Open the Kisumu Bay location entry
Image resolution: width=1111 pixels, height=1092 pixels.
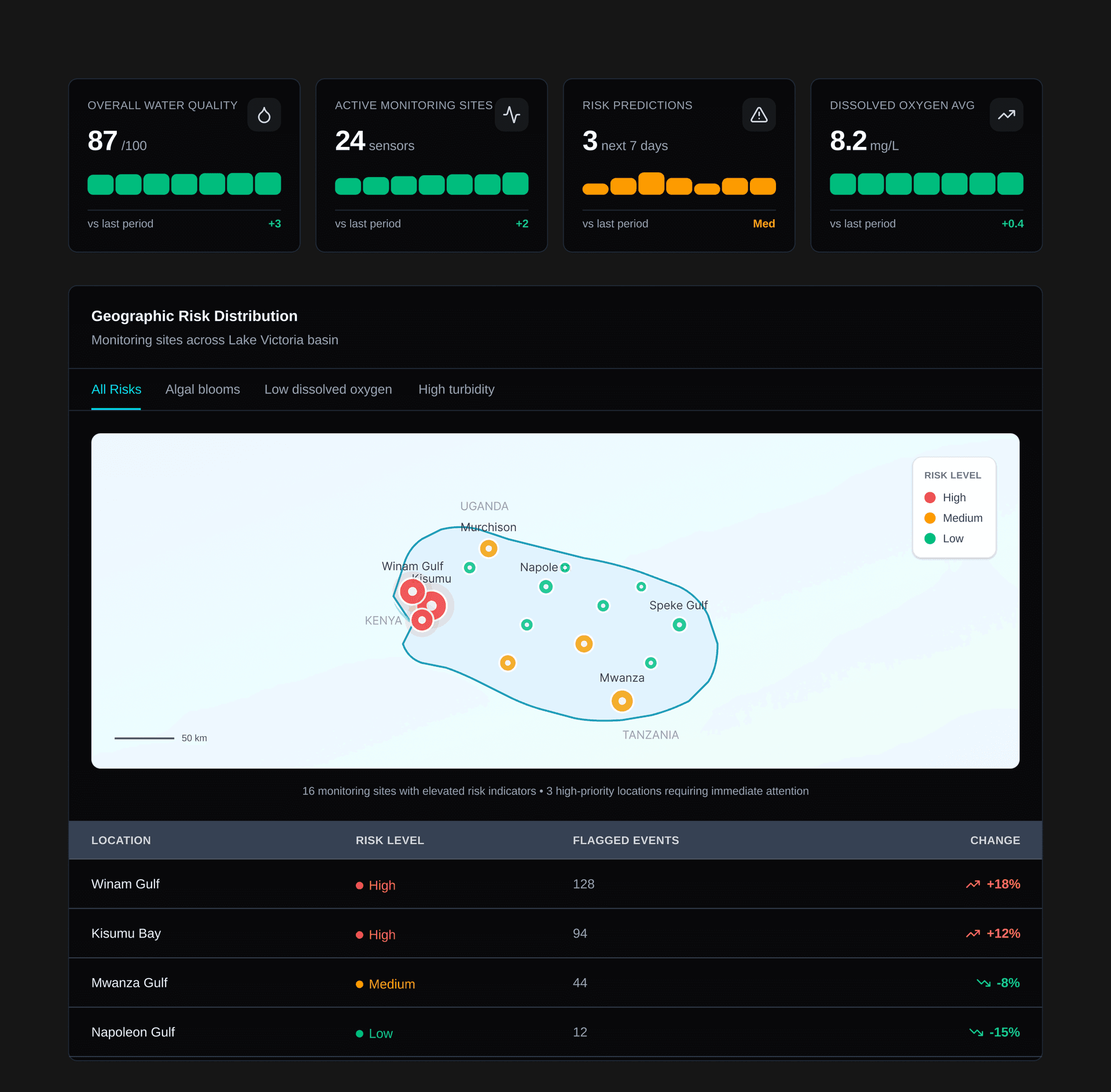(126, 934)
